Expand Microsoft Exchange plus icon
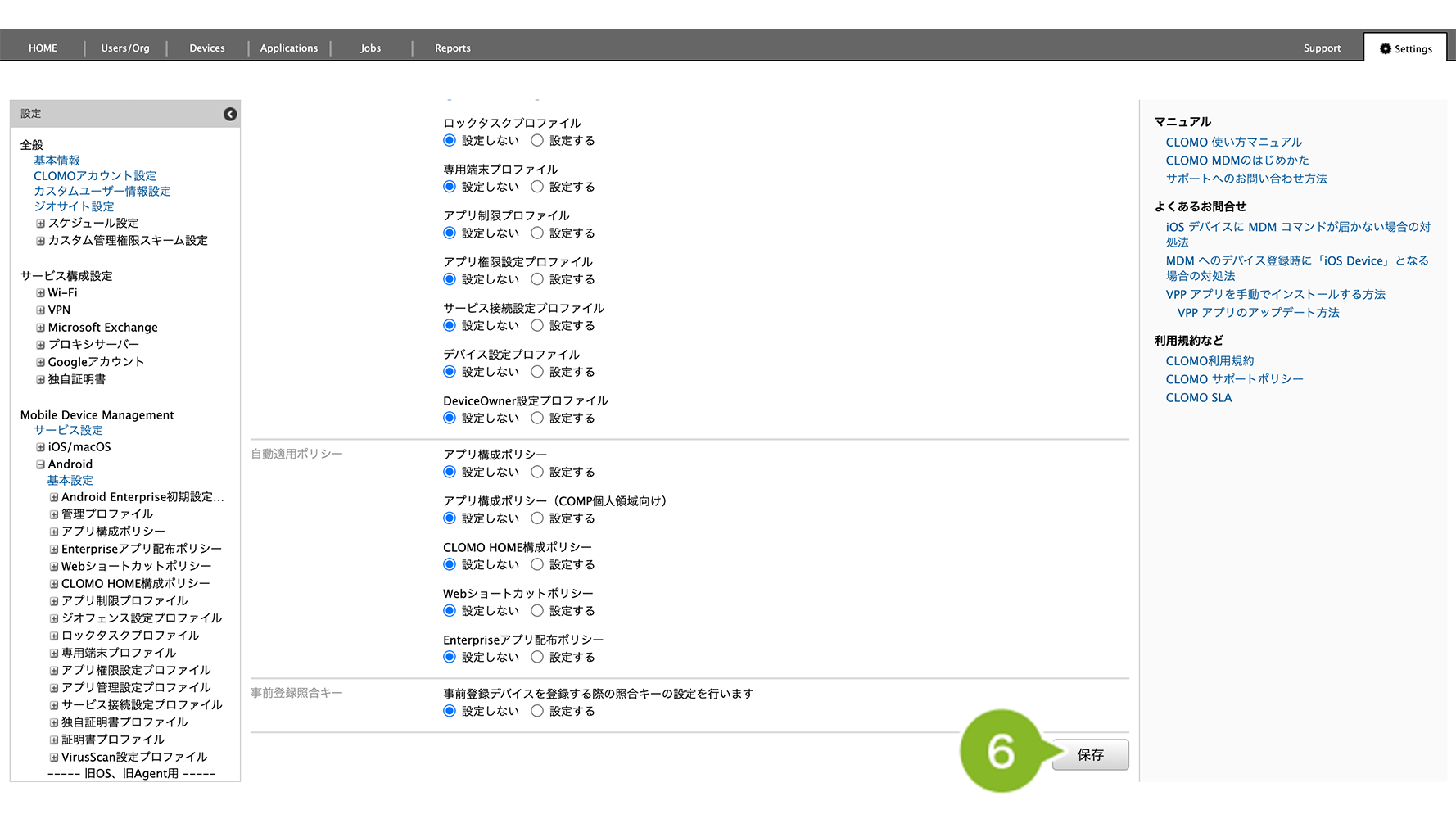 tap(40, 328)
